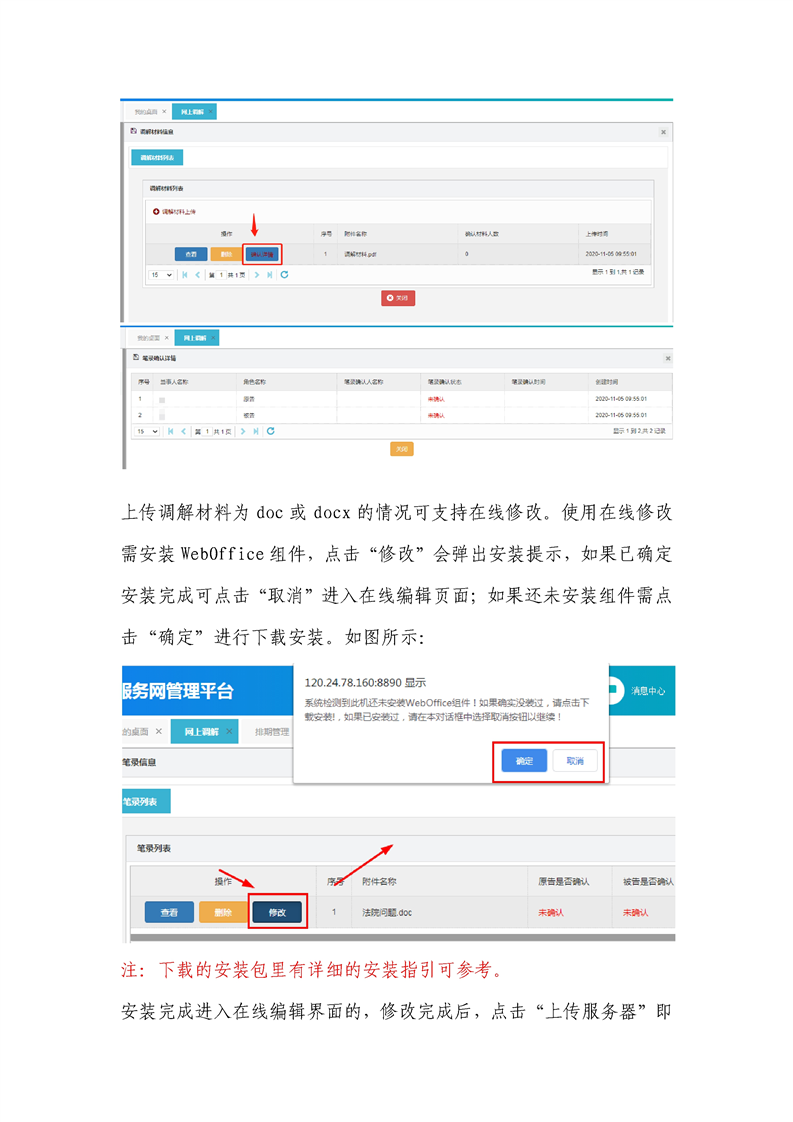Switch to 我的桌面 tab in top panel

(146, 112)
